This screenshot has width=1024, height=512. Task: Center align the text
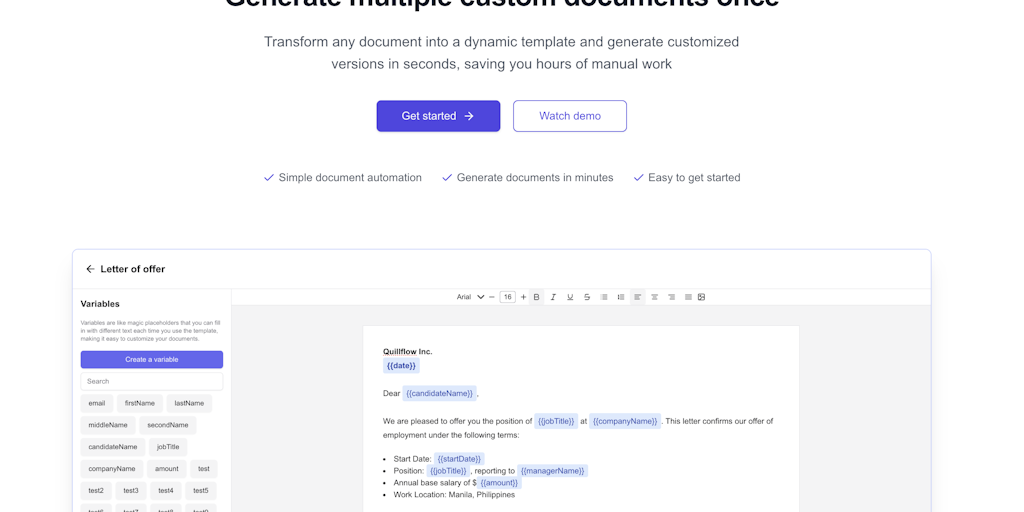[x=654, y=297]
